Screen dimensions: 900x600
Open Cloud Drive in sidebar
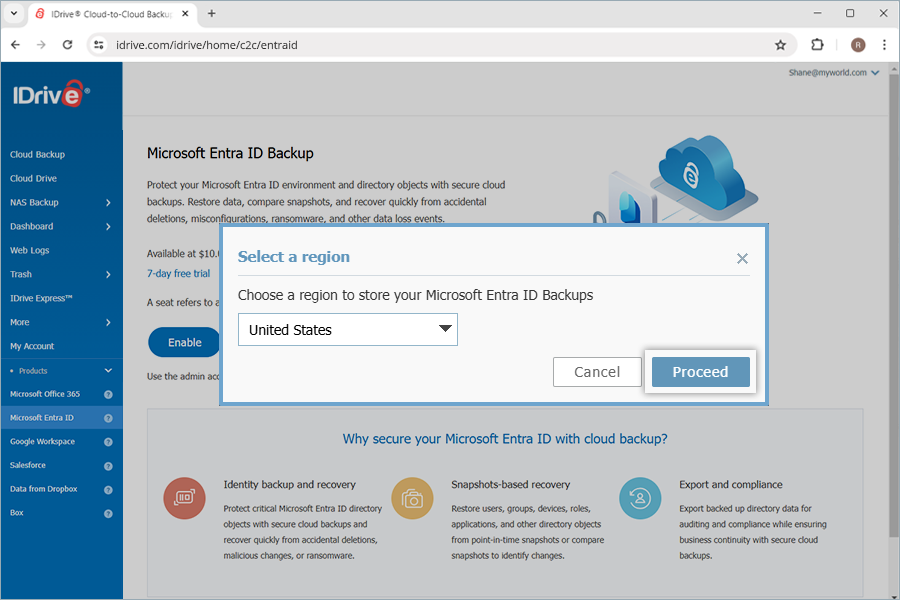[33, 179]
